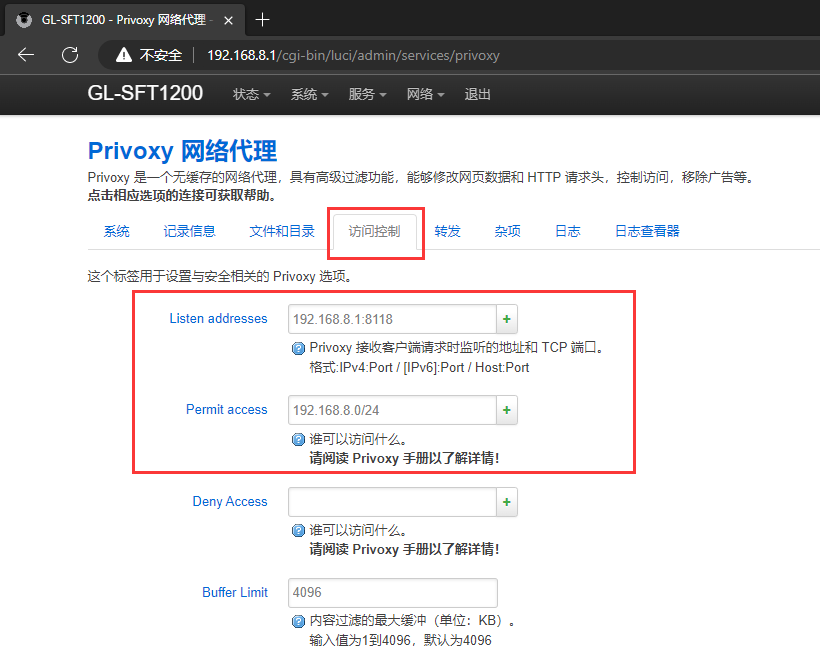Click help icon under Permit access
The height and width of the screenshot is (665, 820).
tap(298, 440)
